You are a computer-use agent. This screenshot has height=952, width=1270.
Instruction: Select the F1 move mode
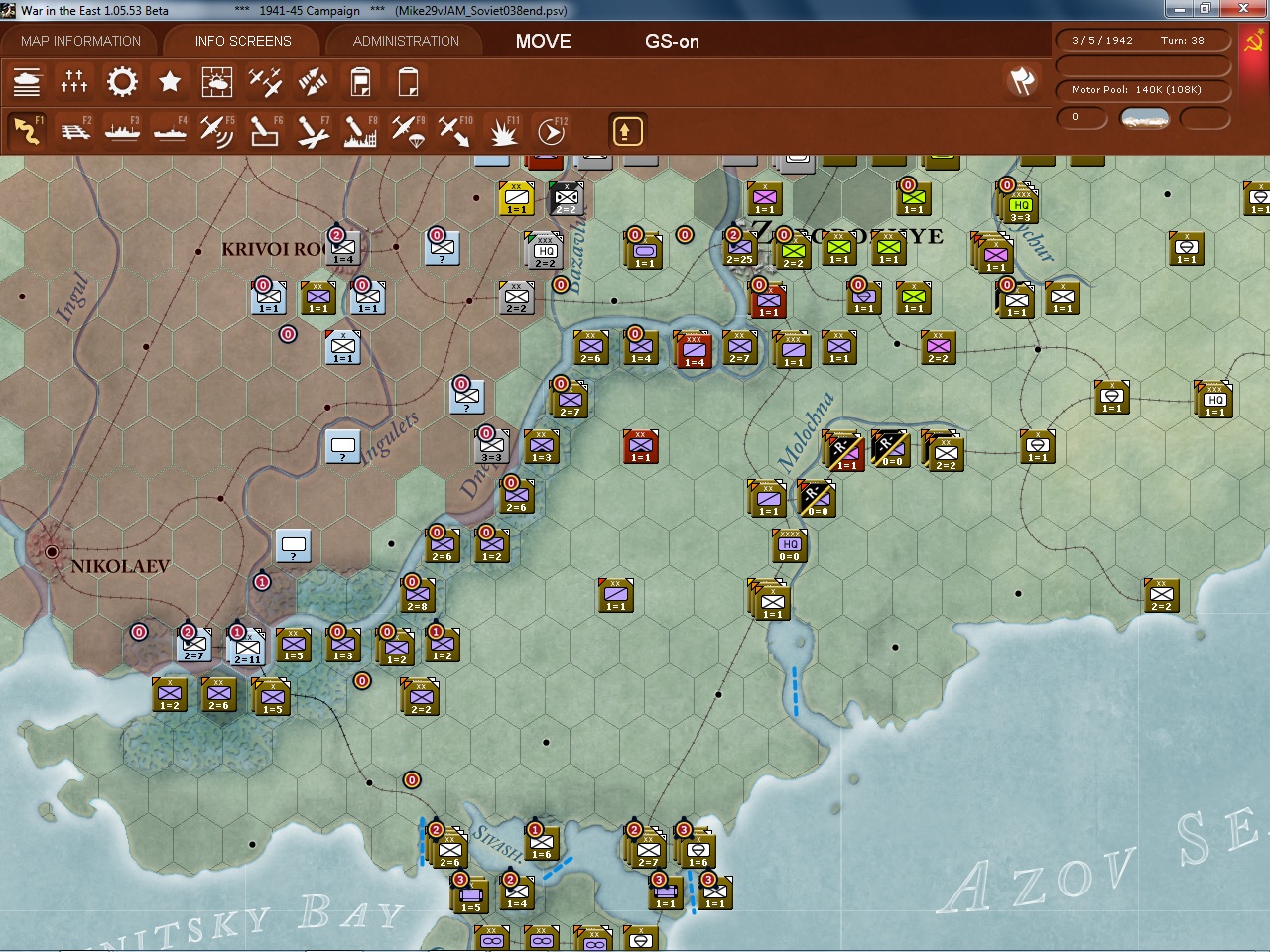click(x=27, y=131)
